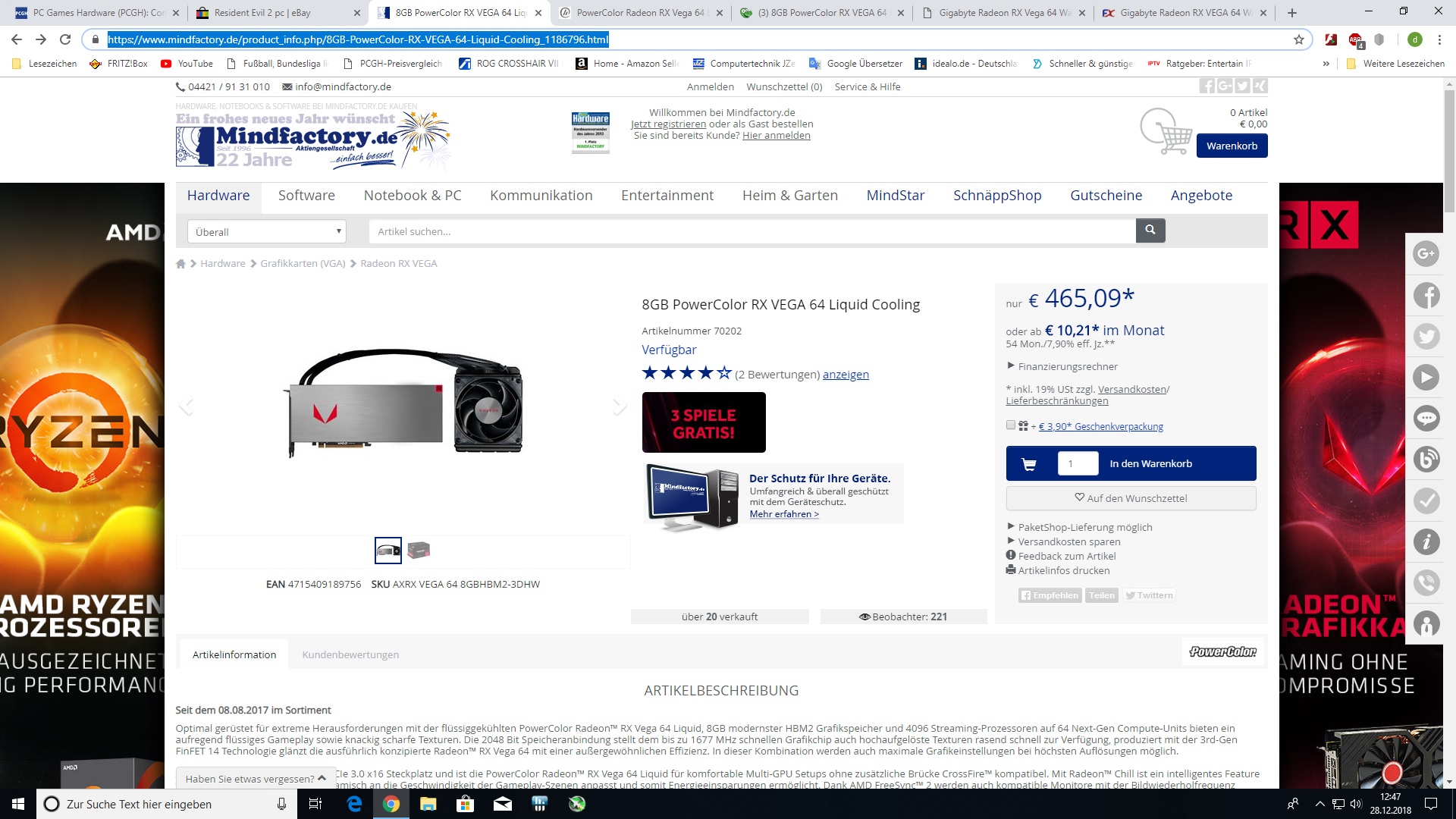Click the search magnifier button in shop
Viewport: 1456px width, 819px height.
point(1150,231)
